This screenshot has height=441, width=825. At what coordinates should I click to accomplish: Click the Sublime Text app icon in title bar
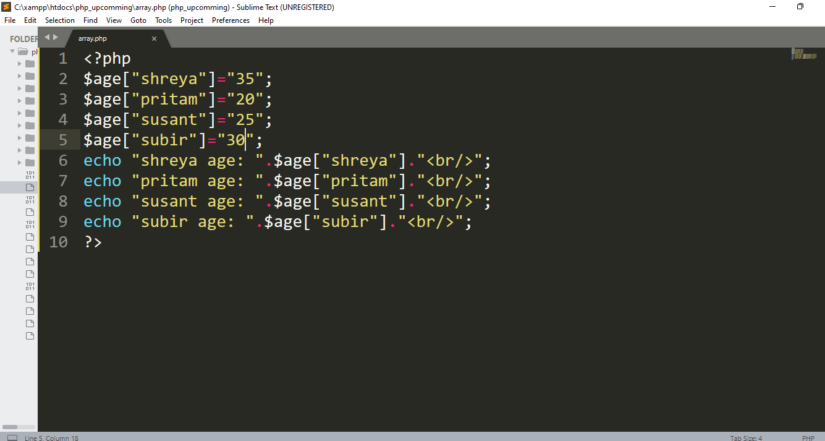[6, 6]
